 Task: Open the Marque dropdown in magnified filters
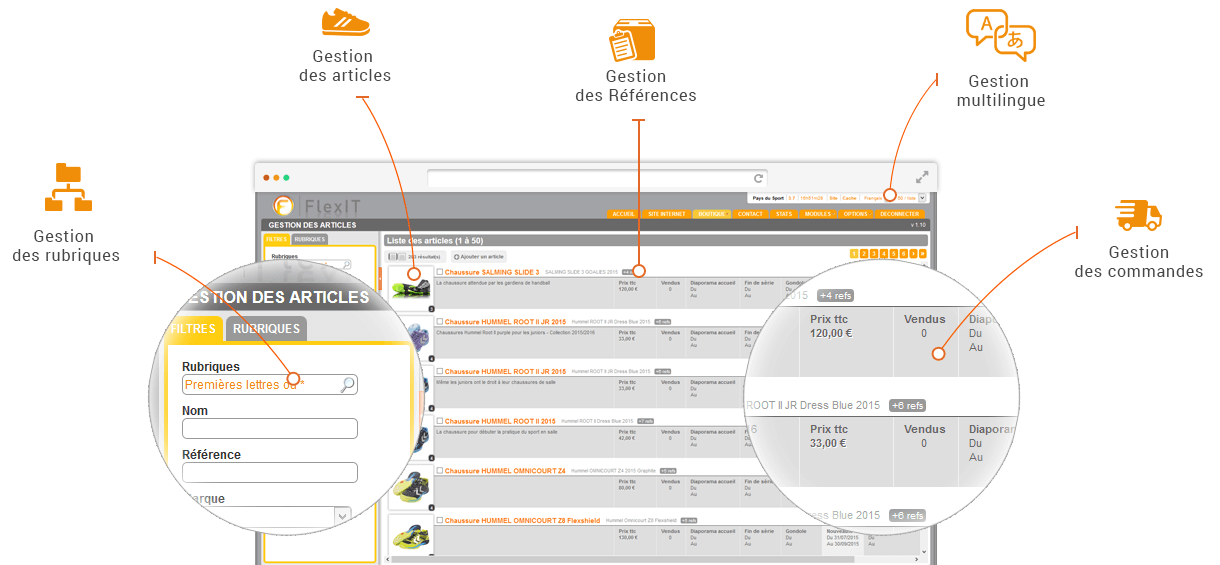(x=342, y=516)
